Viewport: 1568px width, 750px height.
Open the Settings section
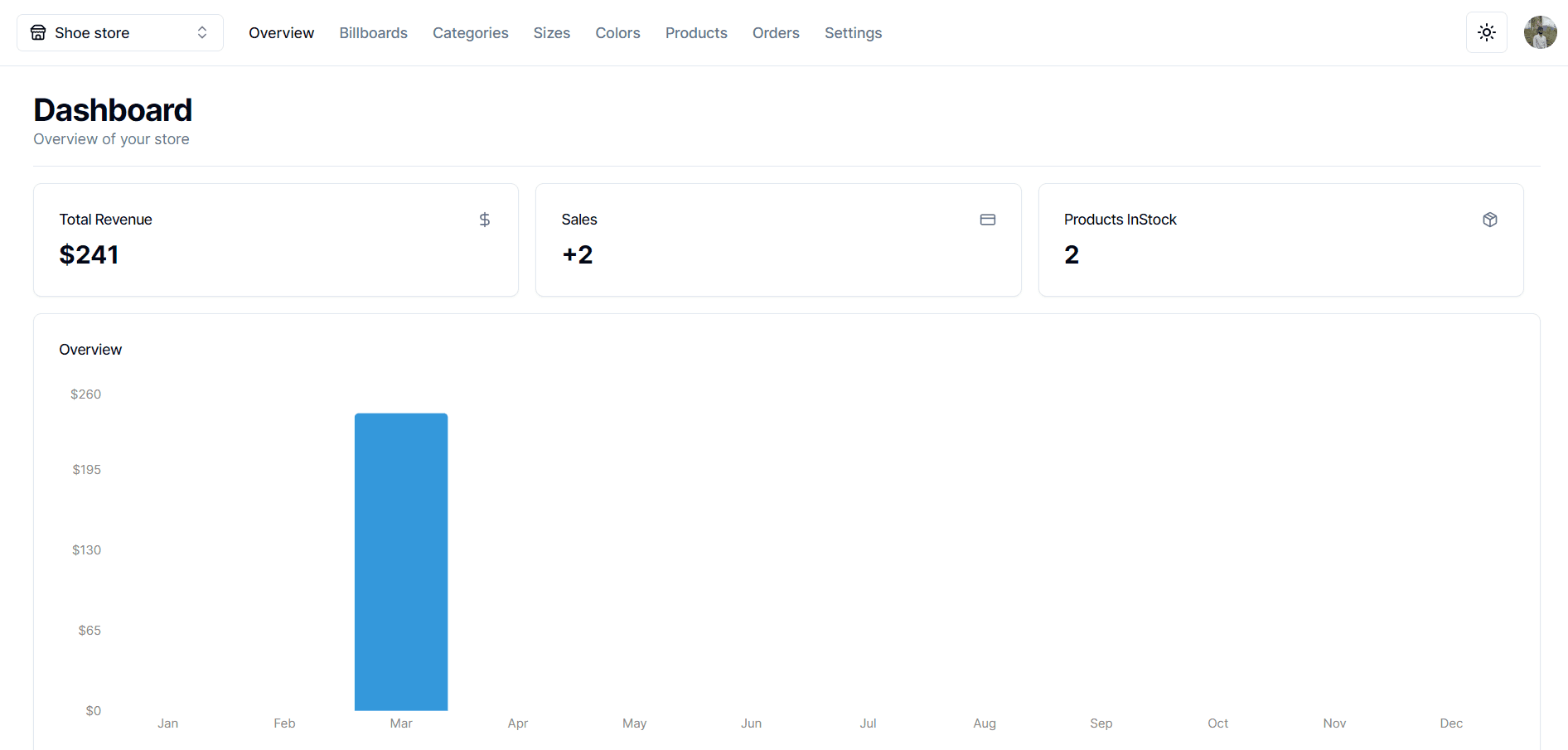(x=853, y=32)
